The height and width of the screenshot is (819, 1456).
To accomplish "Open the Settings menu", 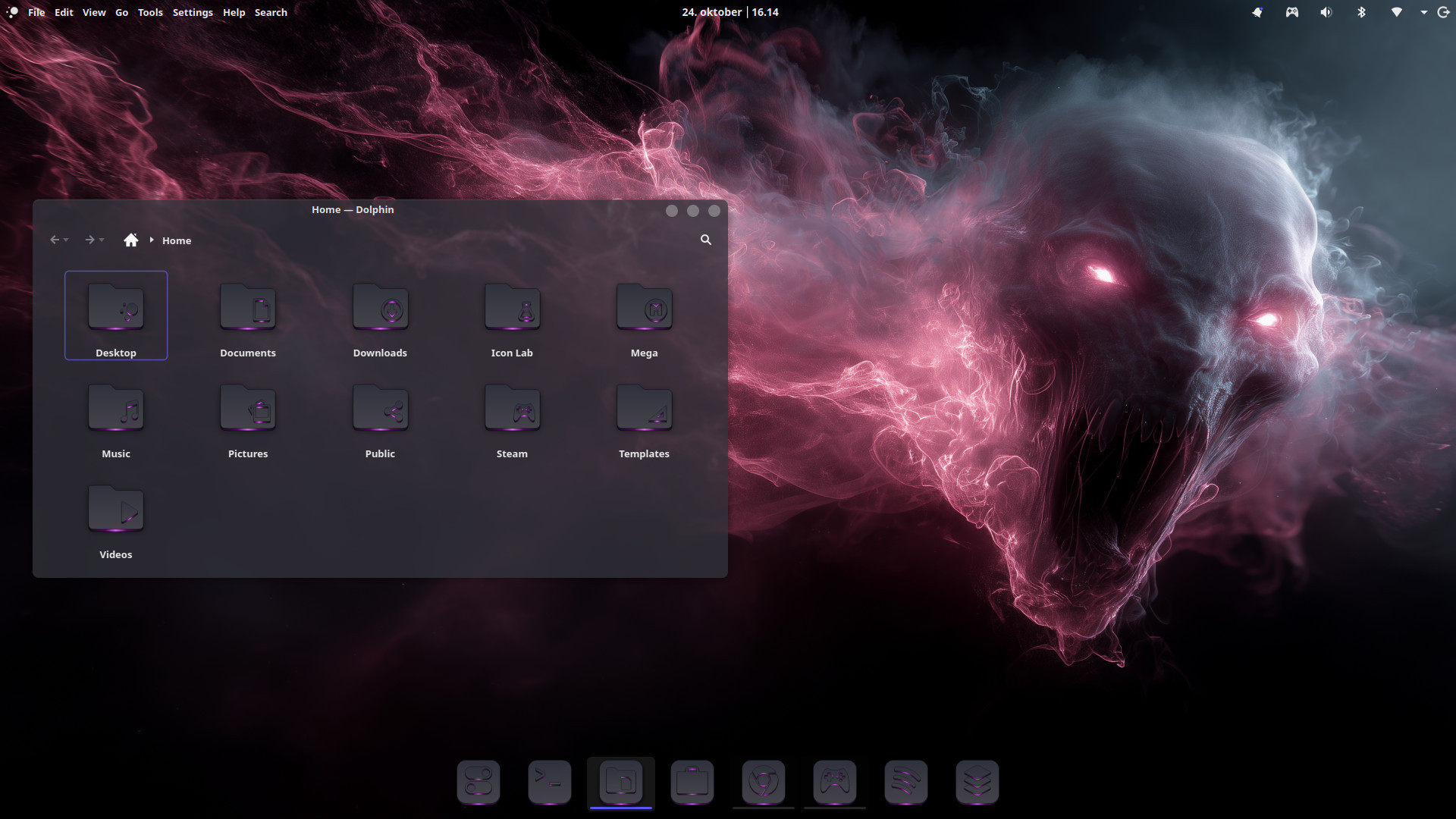I will click(x=193, y=12).
